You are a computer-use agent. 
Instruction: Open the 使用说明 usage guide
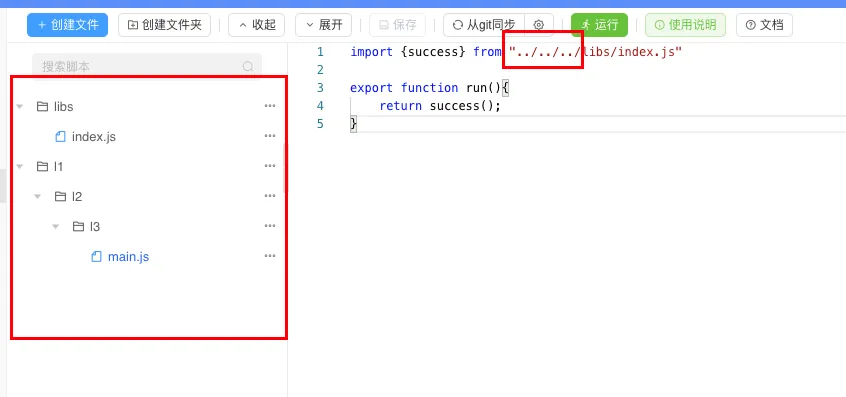(685, 25)
